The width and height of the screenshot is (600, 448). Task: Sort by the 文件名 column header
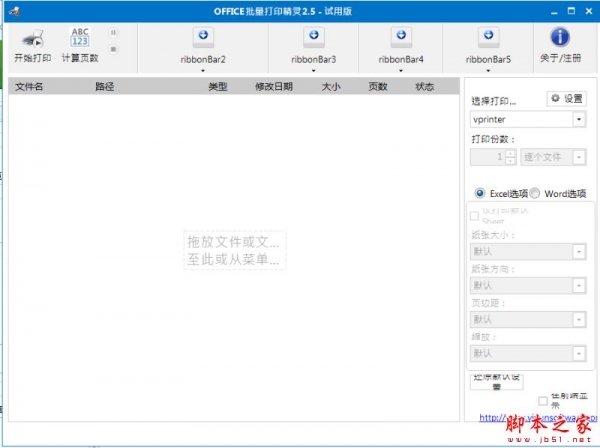(x=29, y=86)
